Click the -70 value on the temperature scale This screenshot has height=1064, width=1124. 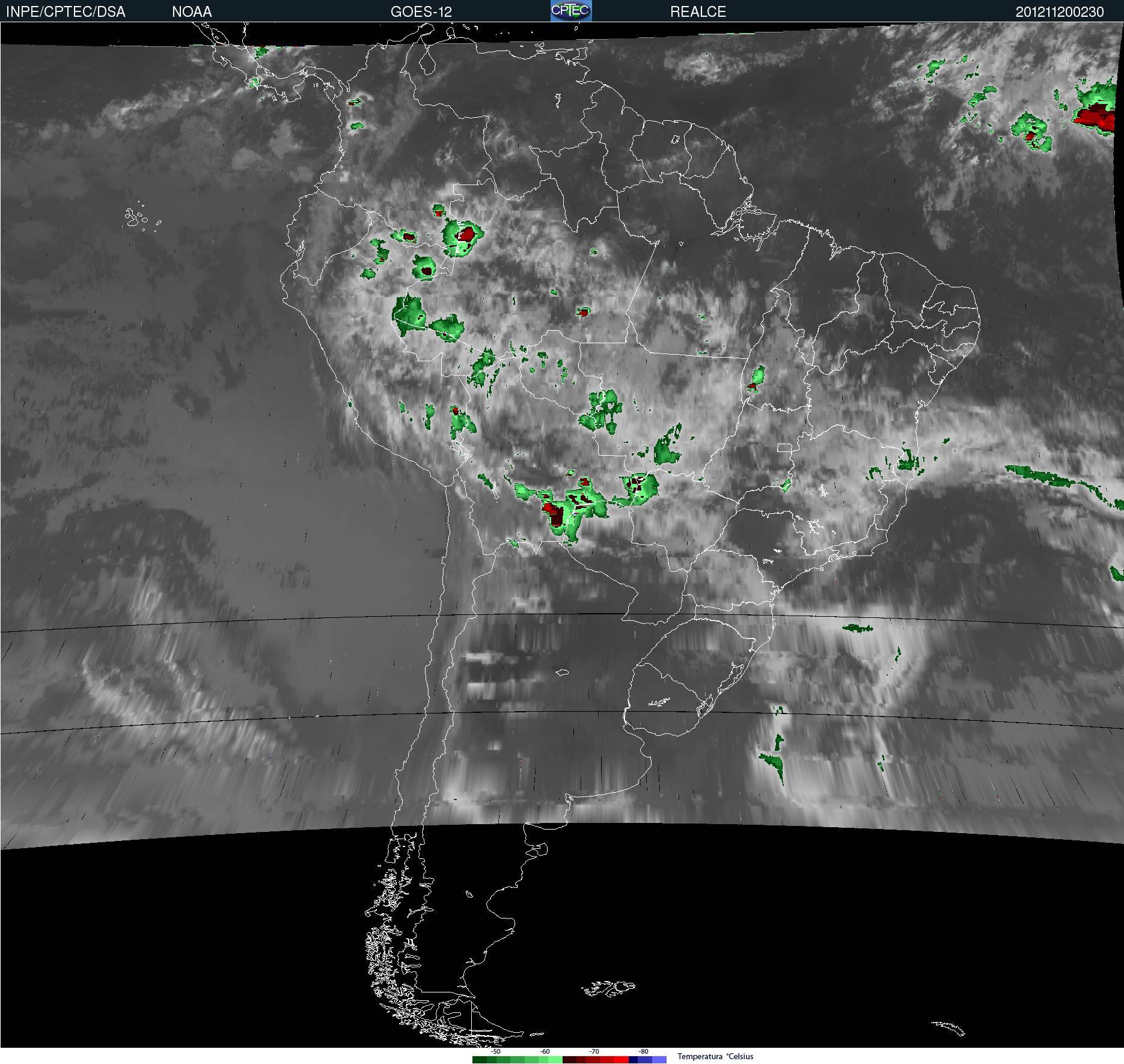click(x=594, y=1051)
